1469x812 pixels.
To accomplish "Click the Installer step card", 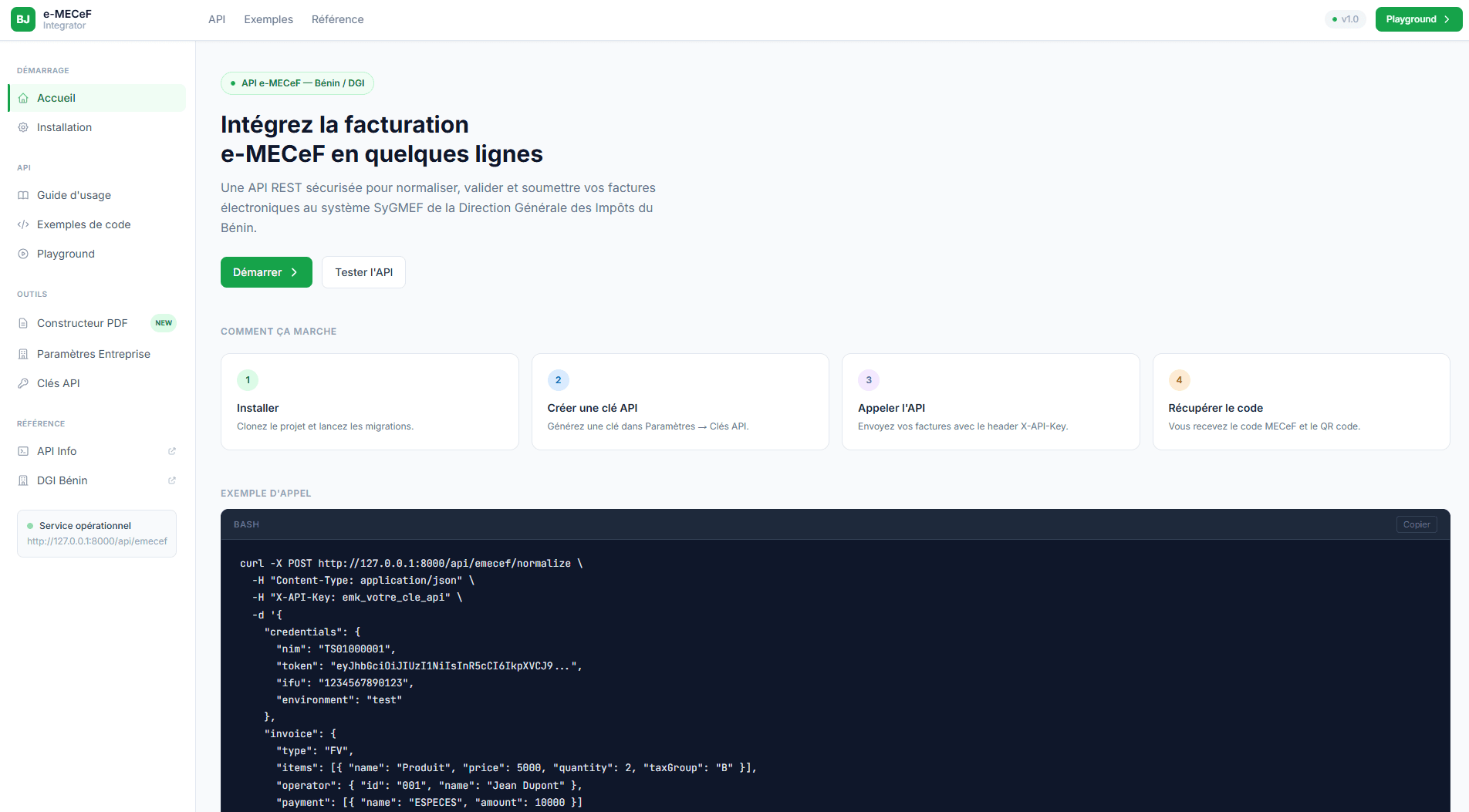I will click(x=370, y=402).
